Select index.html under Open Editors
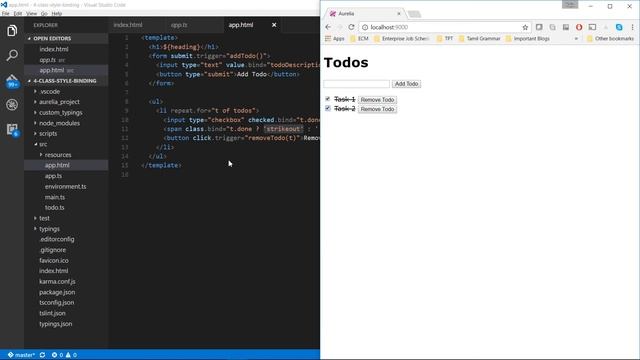 click(x=54, y=49)
